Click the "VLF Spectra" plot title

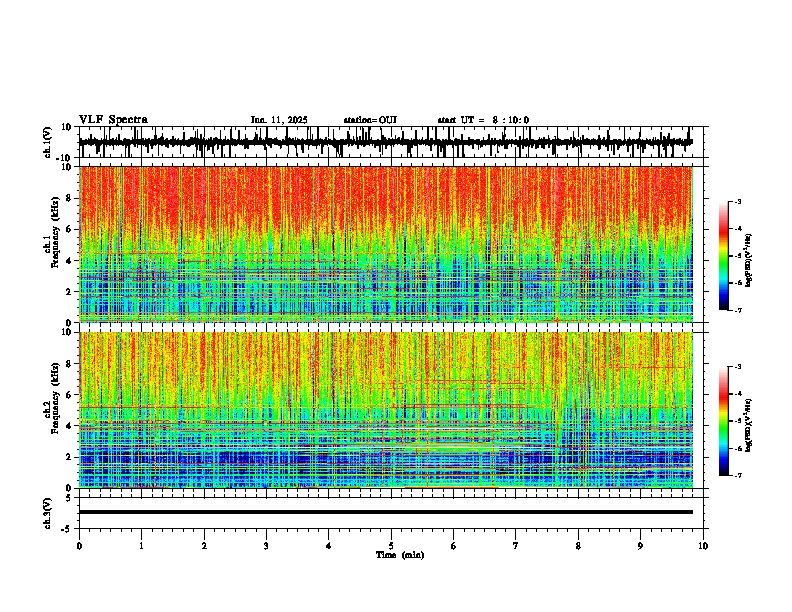coord(113,120)
